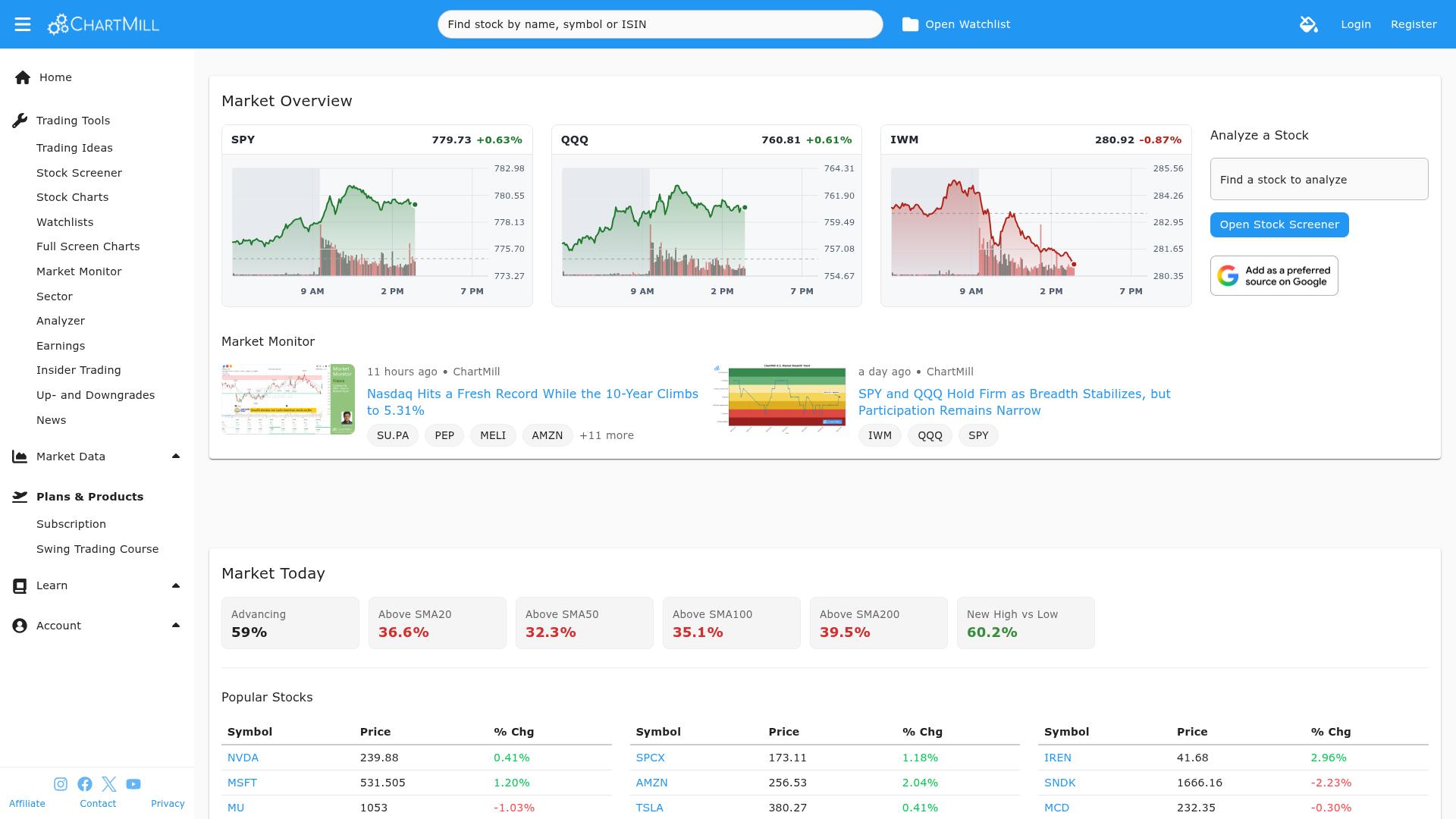The image size is (1456, 819).
Task: Click the Learn book icon
Action: point(20,585)
